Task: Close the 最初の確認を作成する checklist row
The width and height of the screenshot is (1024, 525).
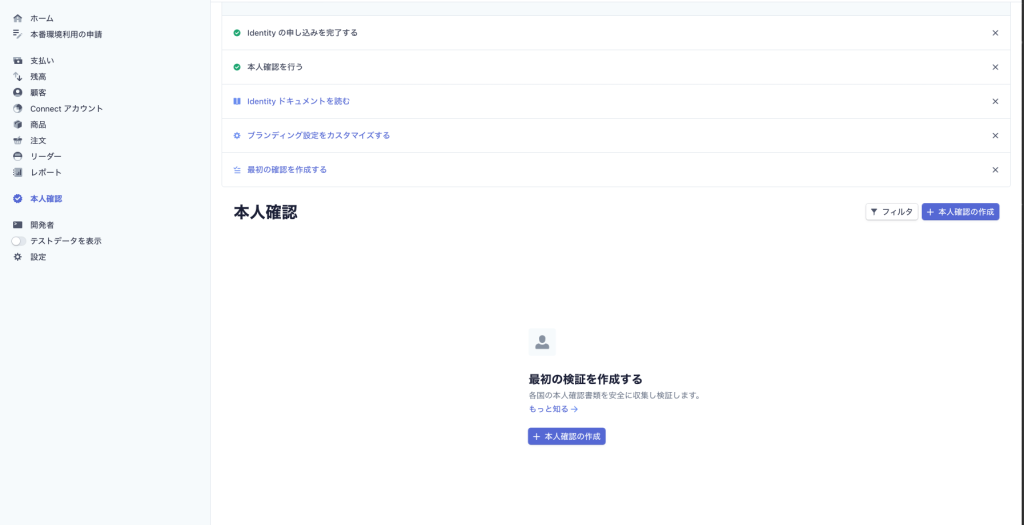Action: pyautogui.click(x=995, y=170)
